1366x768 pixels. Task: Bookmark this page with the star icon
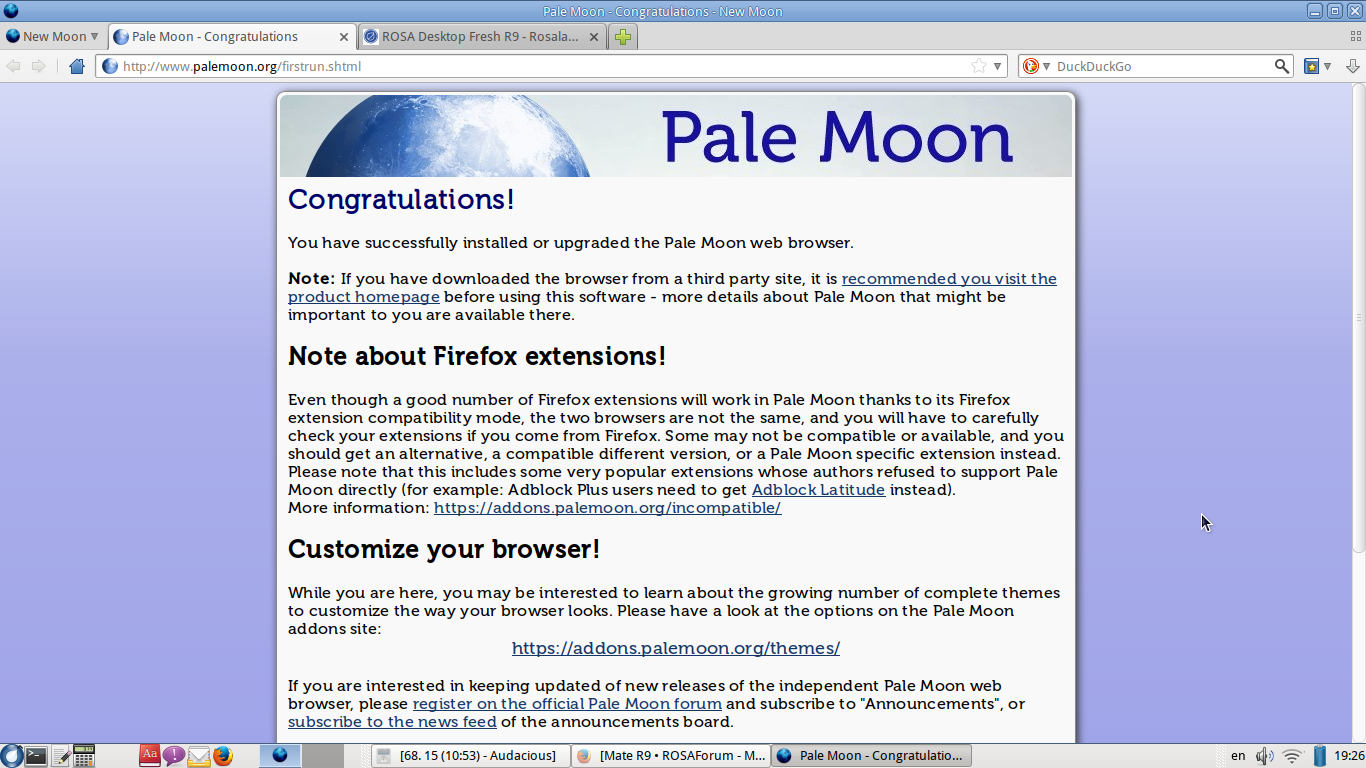click(979, 66)
